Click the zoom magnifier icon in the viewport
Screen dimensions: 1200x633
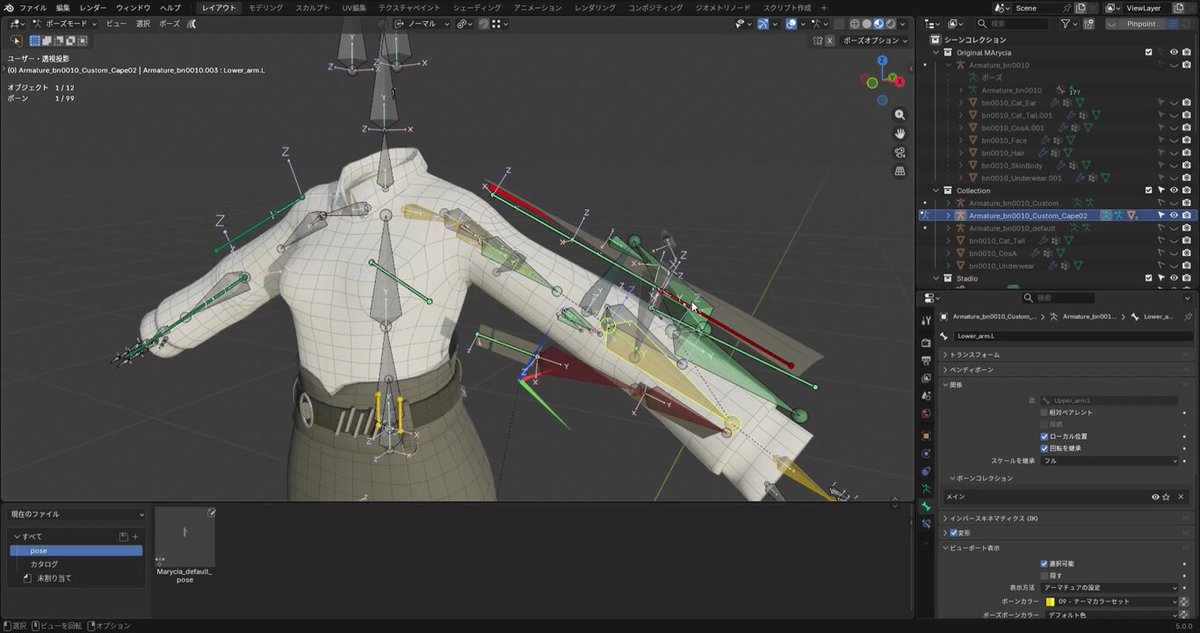pyautogui.click(x=900, y=116)
